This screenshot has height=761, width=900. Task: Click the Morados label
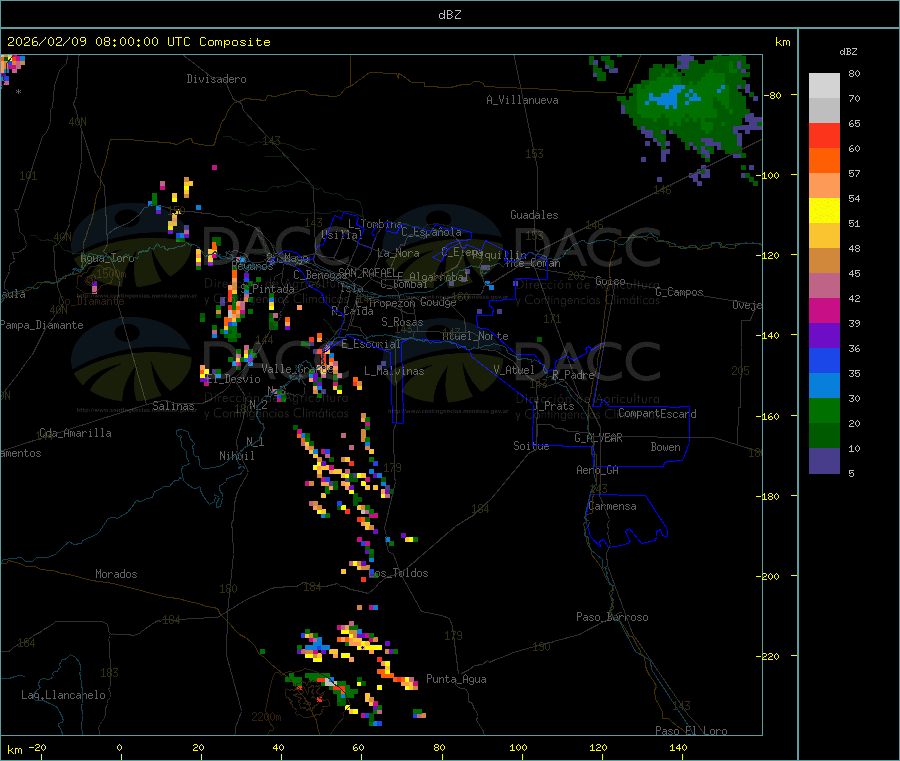coord(116,574)
